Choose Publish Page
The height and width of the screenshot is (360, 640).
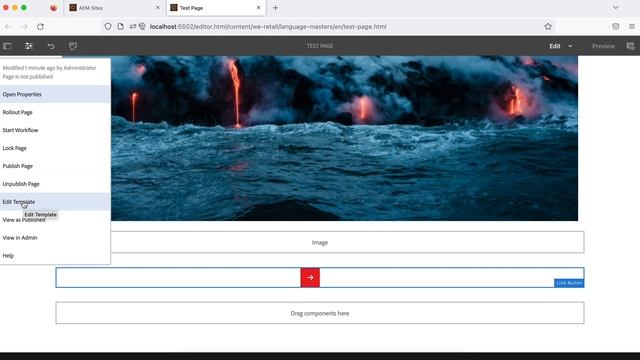pyautogui.click(x=55, y=166)
